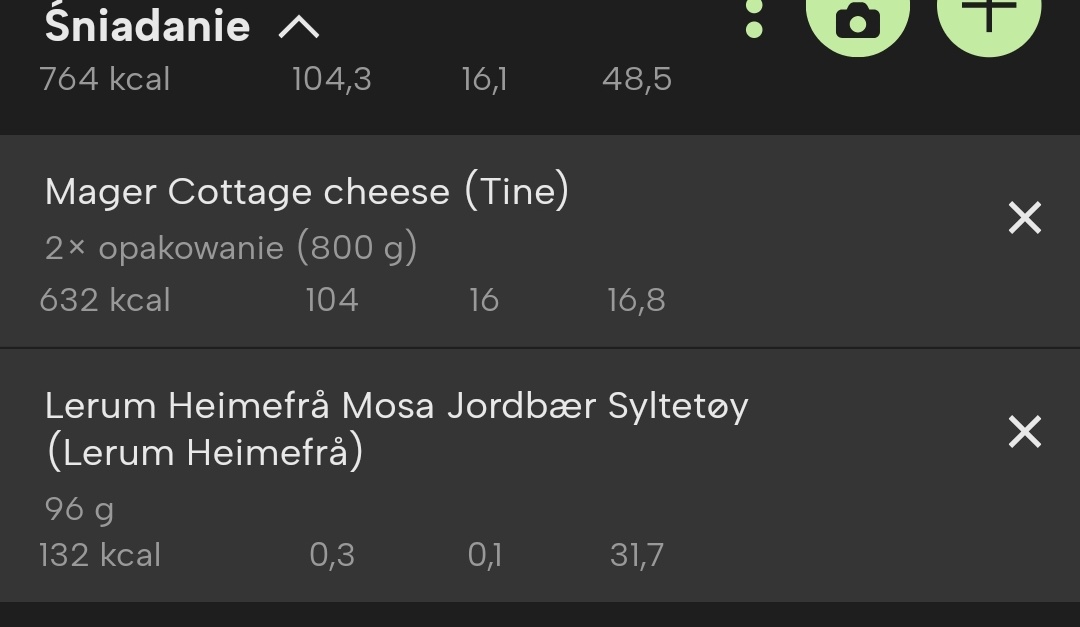Select the 132 kcal jam value

pos(100,555)
